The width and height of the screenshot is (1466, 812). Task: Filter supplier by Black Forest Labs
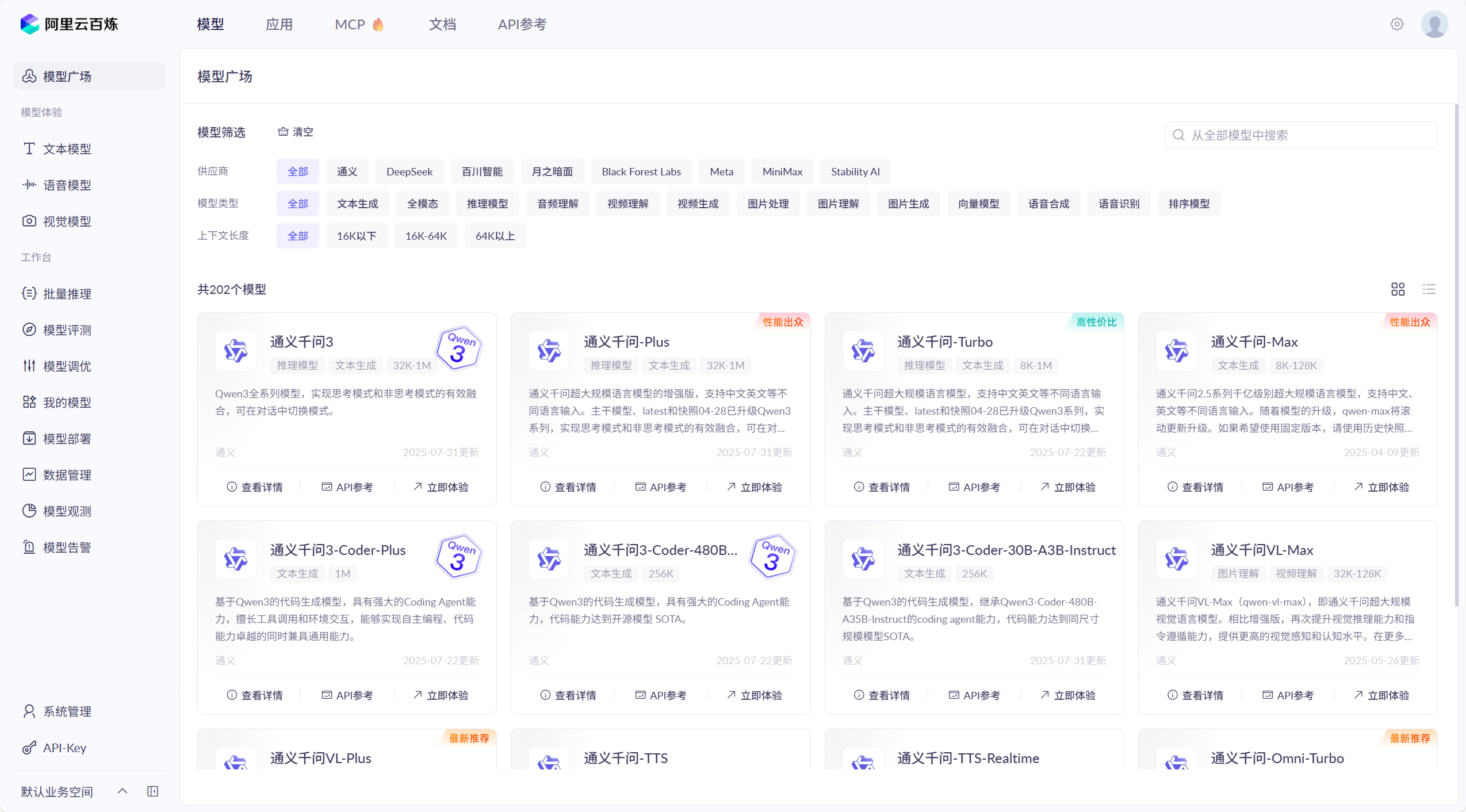641,171
